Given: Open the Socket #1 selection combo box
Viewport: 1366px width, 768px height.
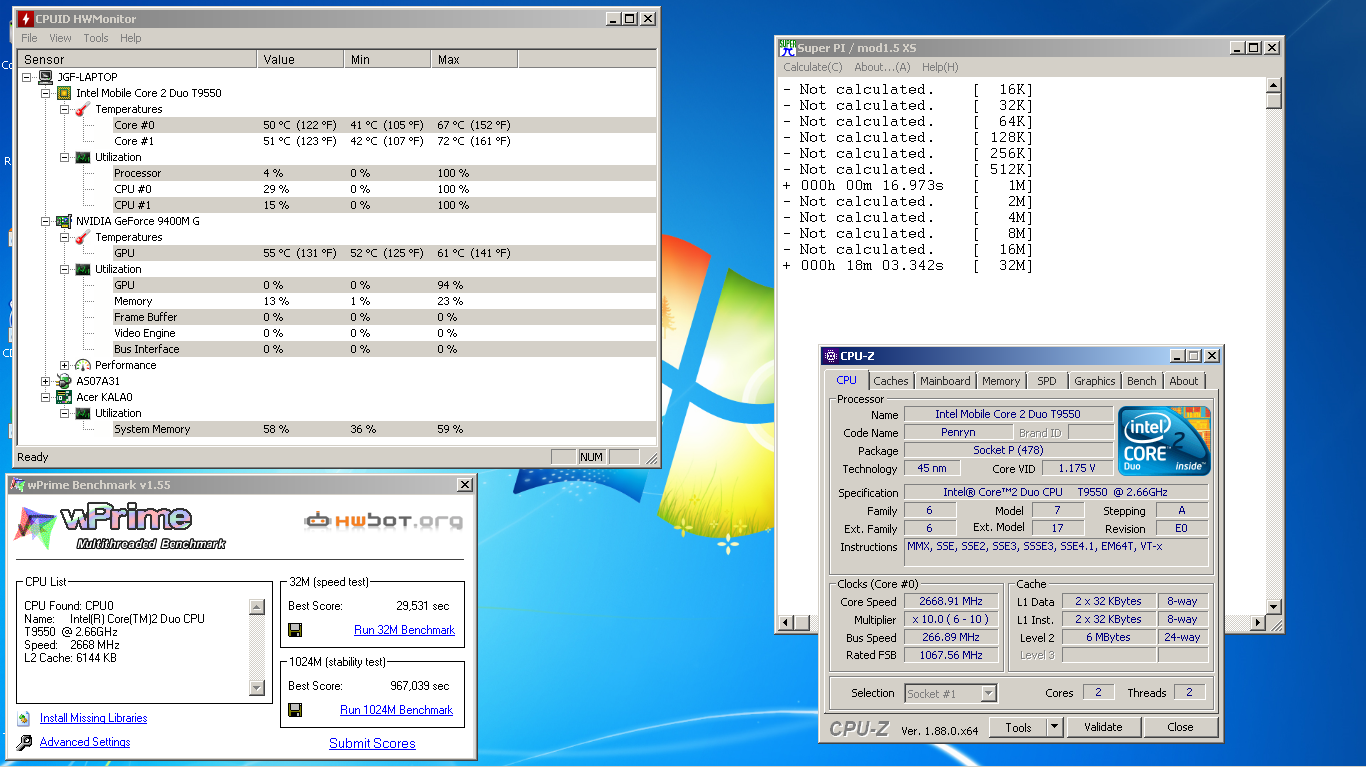Looking at the screenshot, I should (x=951, y=693).
